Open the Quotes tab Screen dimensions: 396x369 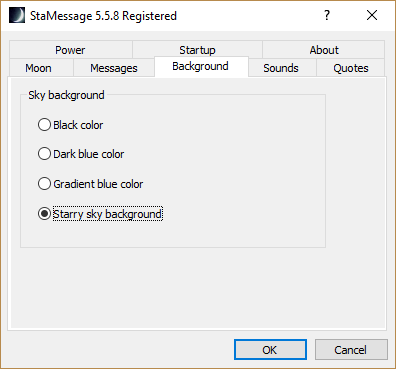pos(350,68)
